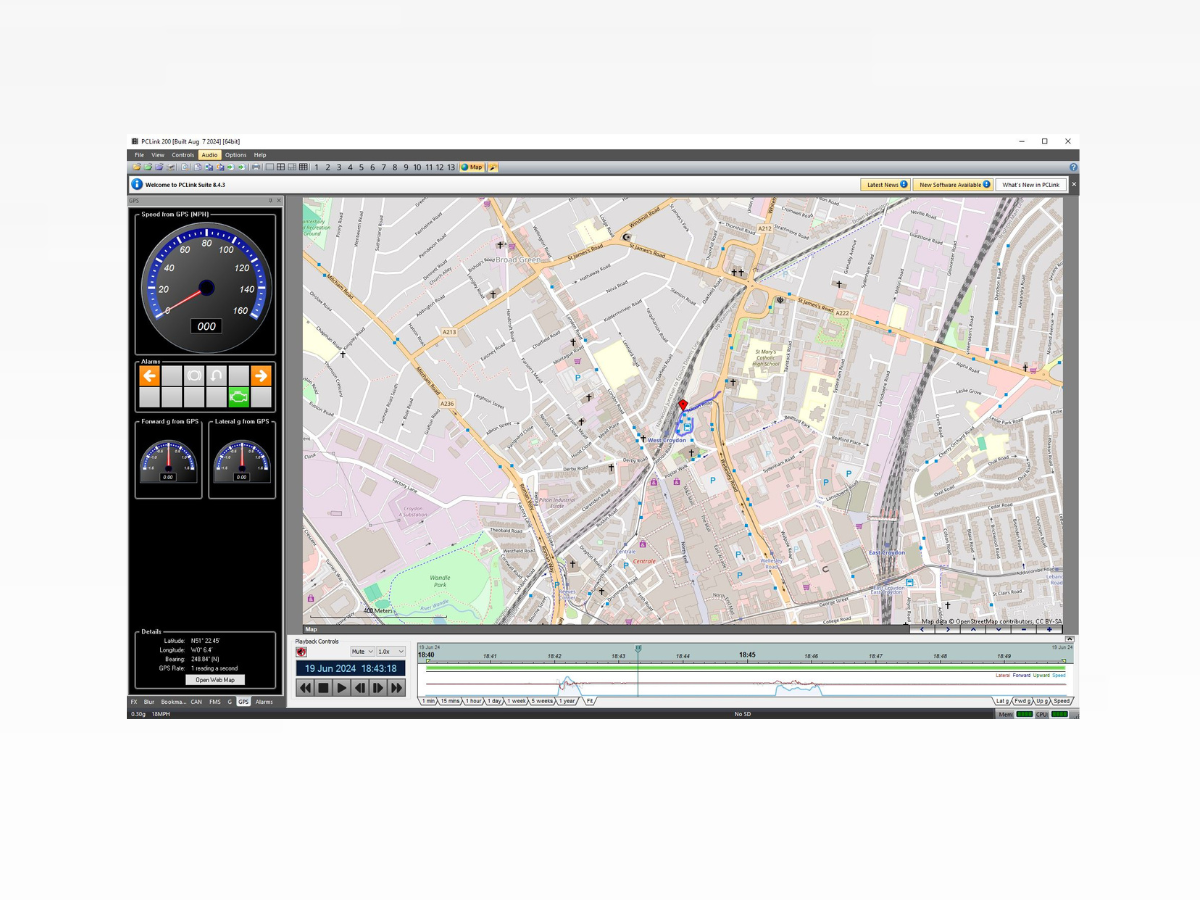Switch to the FX tab
The height and width of the screenshot is (900, 1200).
click(134, 702)
